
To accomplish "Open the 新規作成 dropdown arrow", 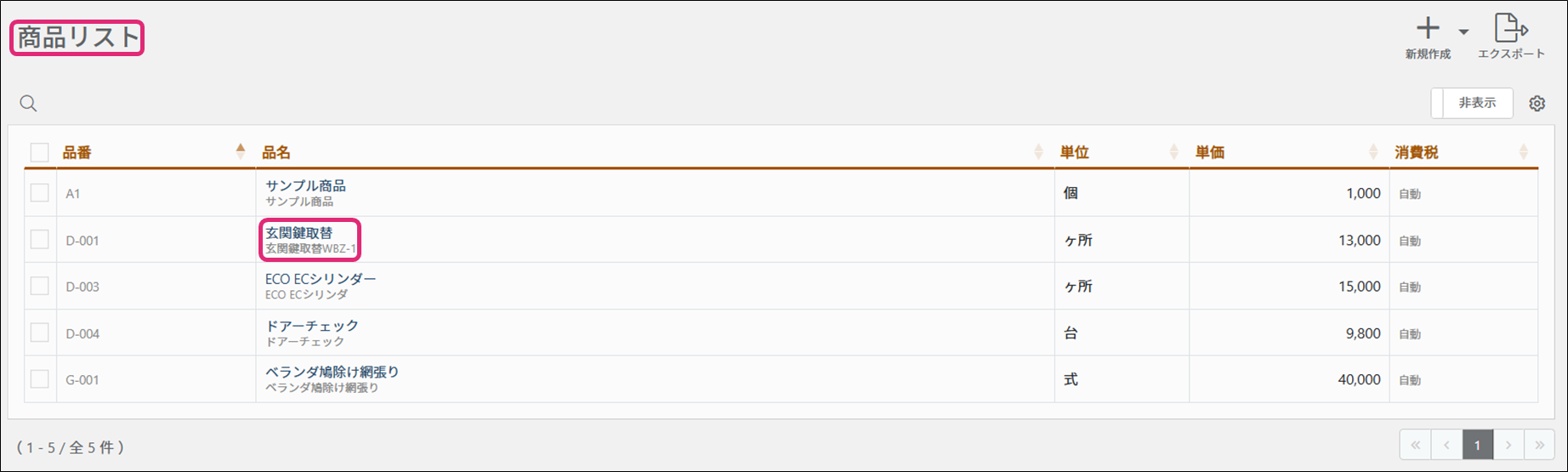I will (x=1463, y=32).
